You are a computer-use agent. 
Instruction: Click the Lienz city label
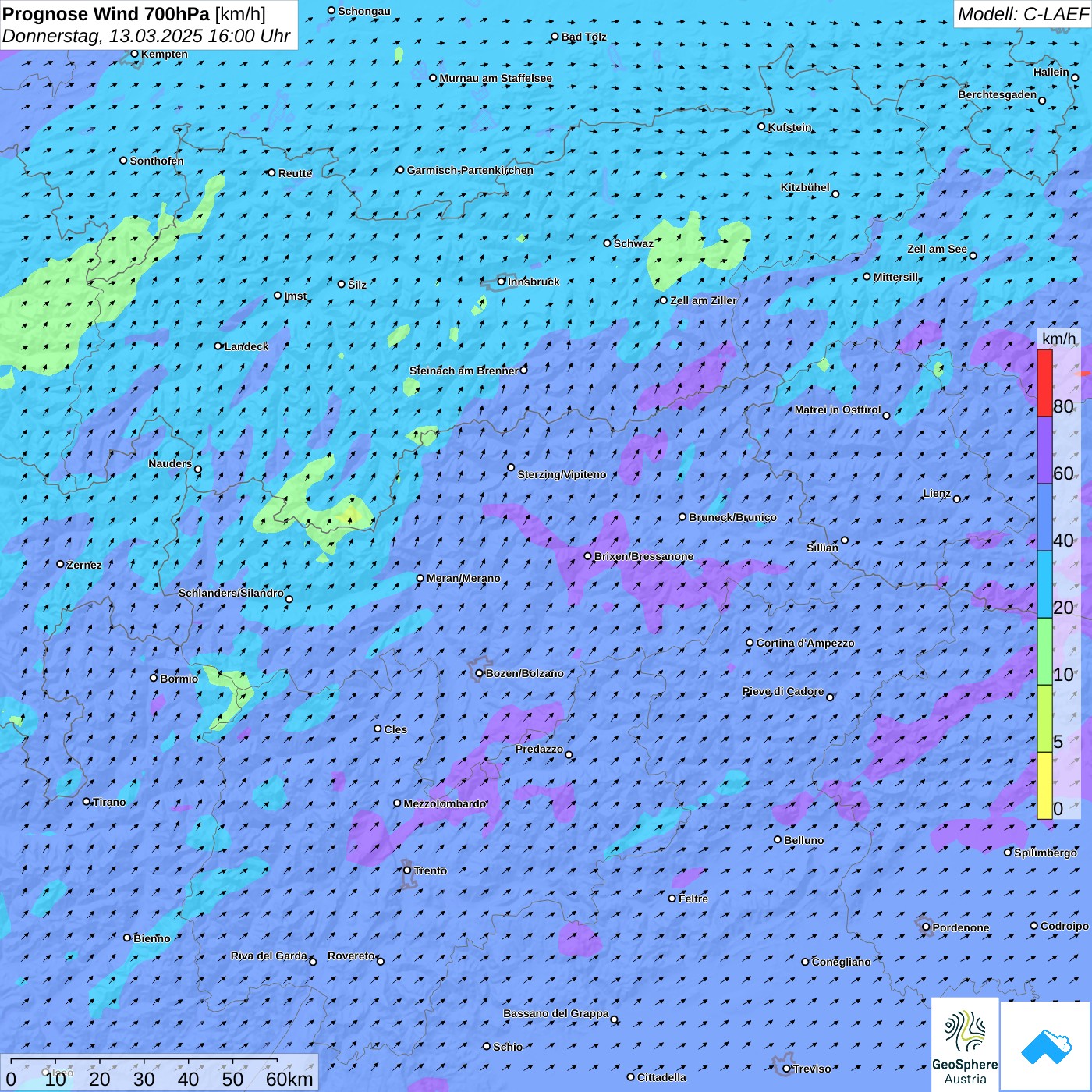tap(937, 493)
